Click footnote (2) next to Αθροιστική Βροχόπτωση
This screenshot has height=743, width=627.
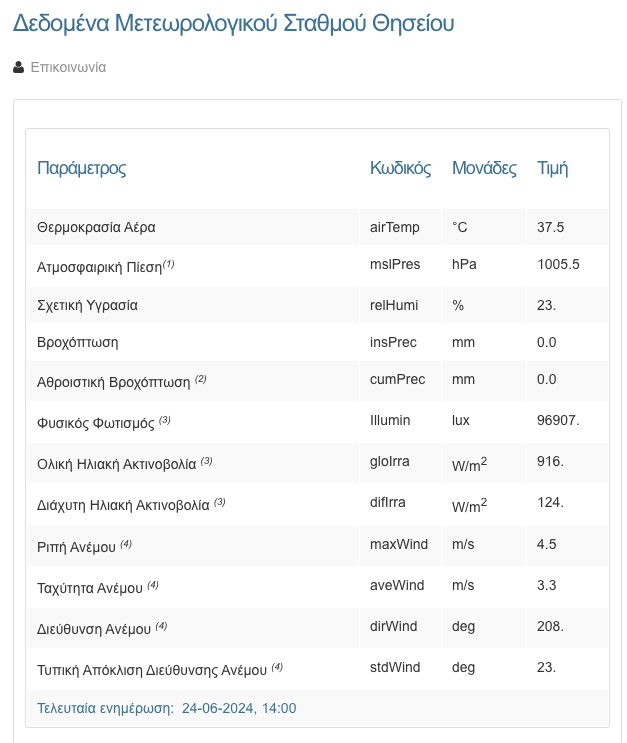click(x=200, y=379)
